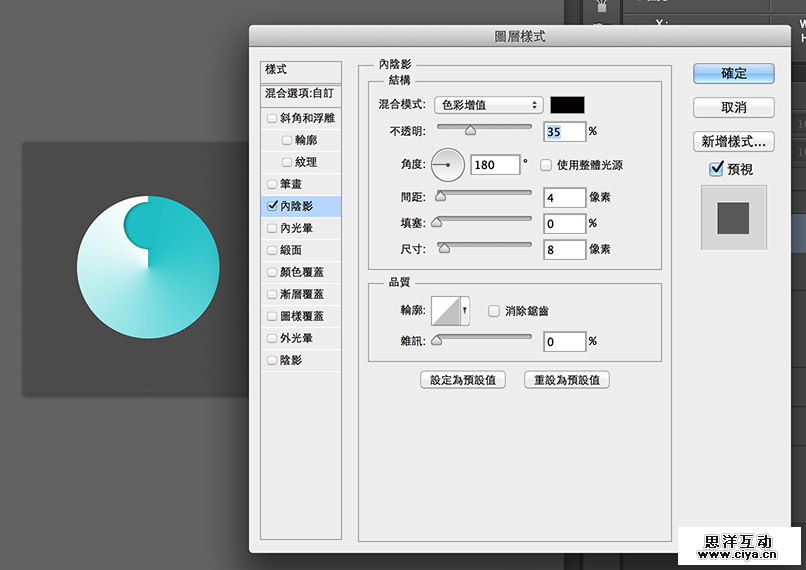Image resolution: width=806 pixels, height=570 pixels.
Task: Check the 紋理 sub-style checkbox
Action: tap(287, 162)
